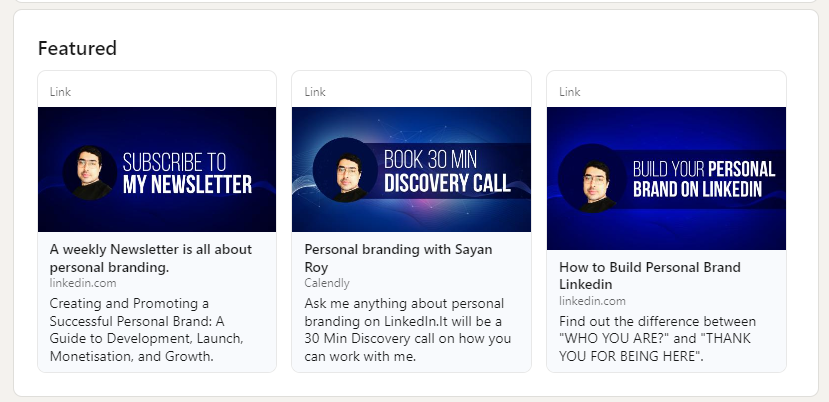Screen dimensions: 829x402
Task: Click the Calendly source label
Action: tap(327, 283)
